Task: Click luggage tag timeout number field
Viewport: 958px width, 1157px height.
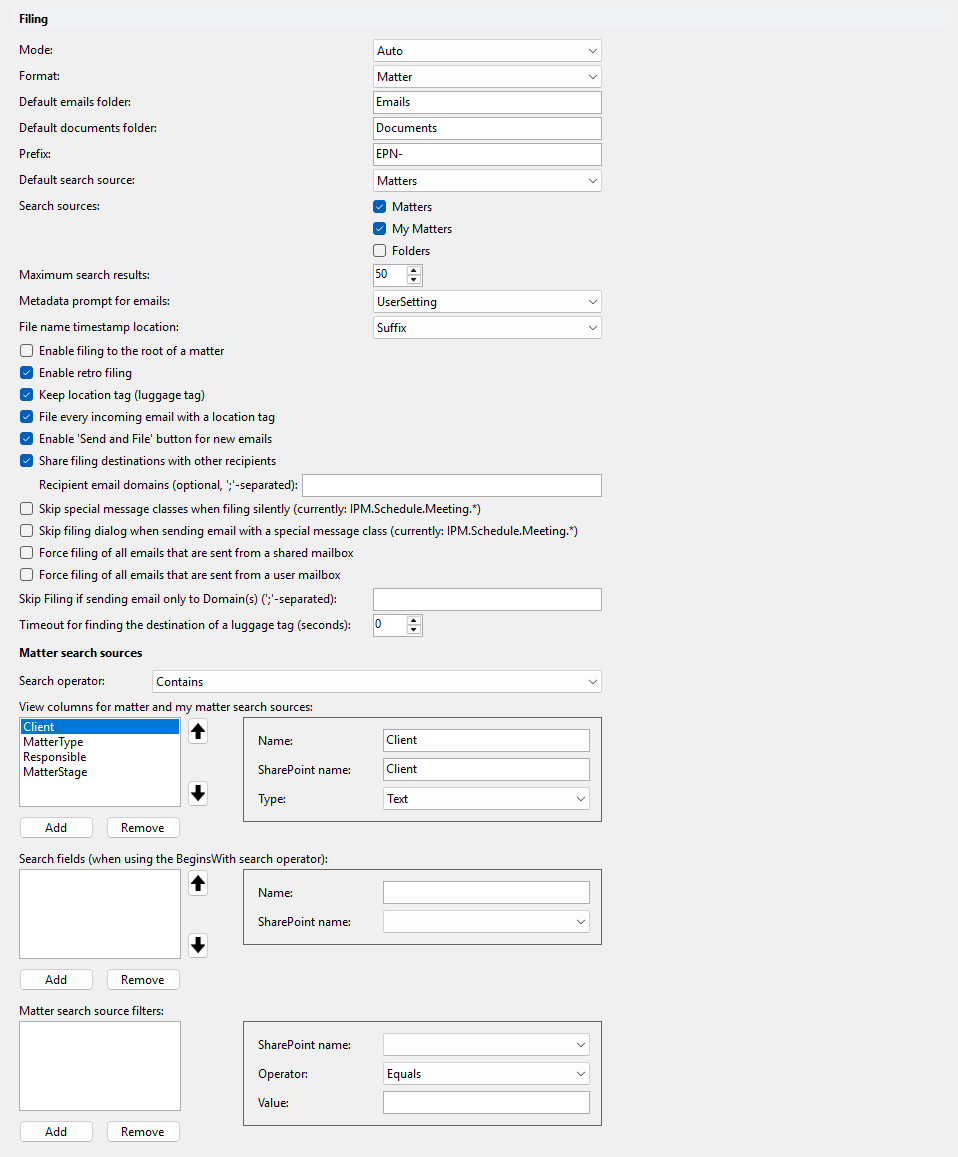Action: coord(390,625)
